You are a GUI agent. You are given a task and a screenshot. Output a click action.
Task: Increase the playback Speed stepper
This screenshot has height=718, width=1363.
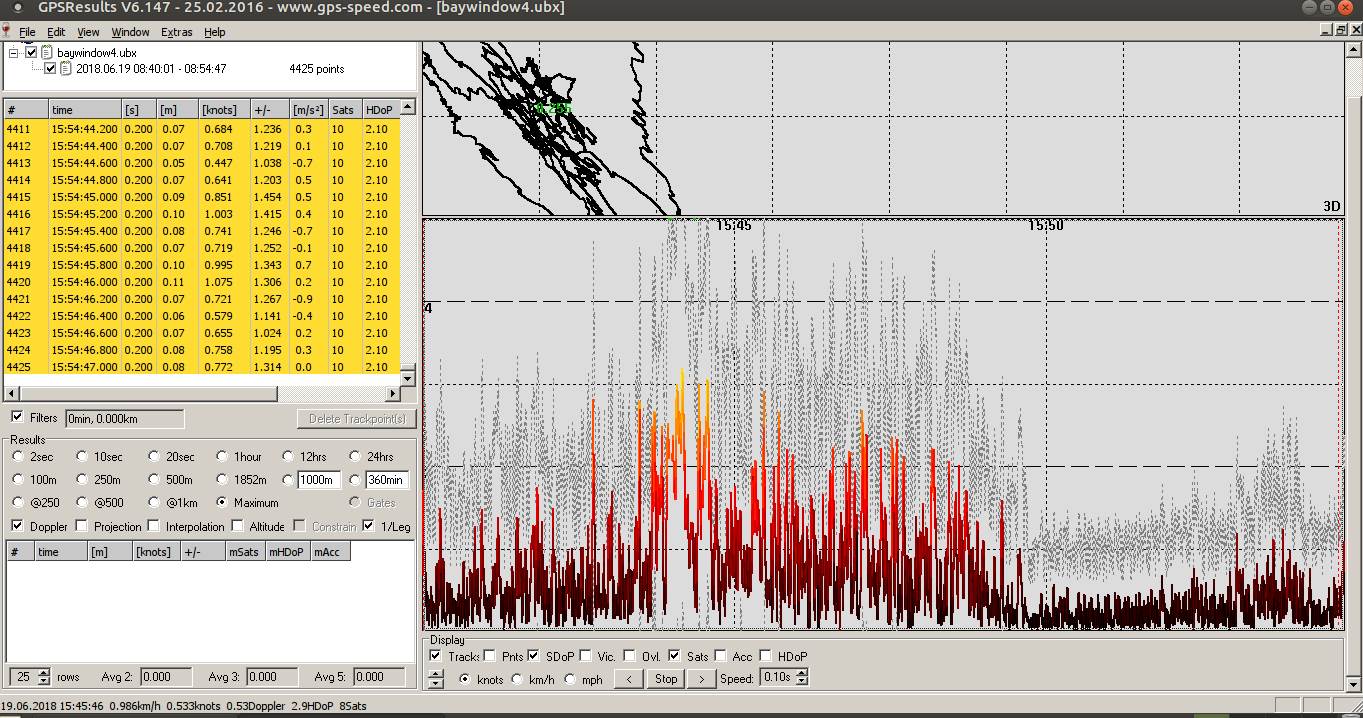[802, 674]
